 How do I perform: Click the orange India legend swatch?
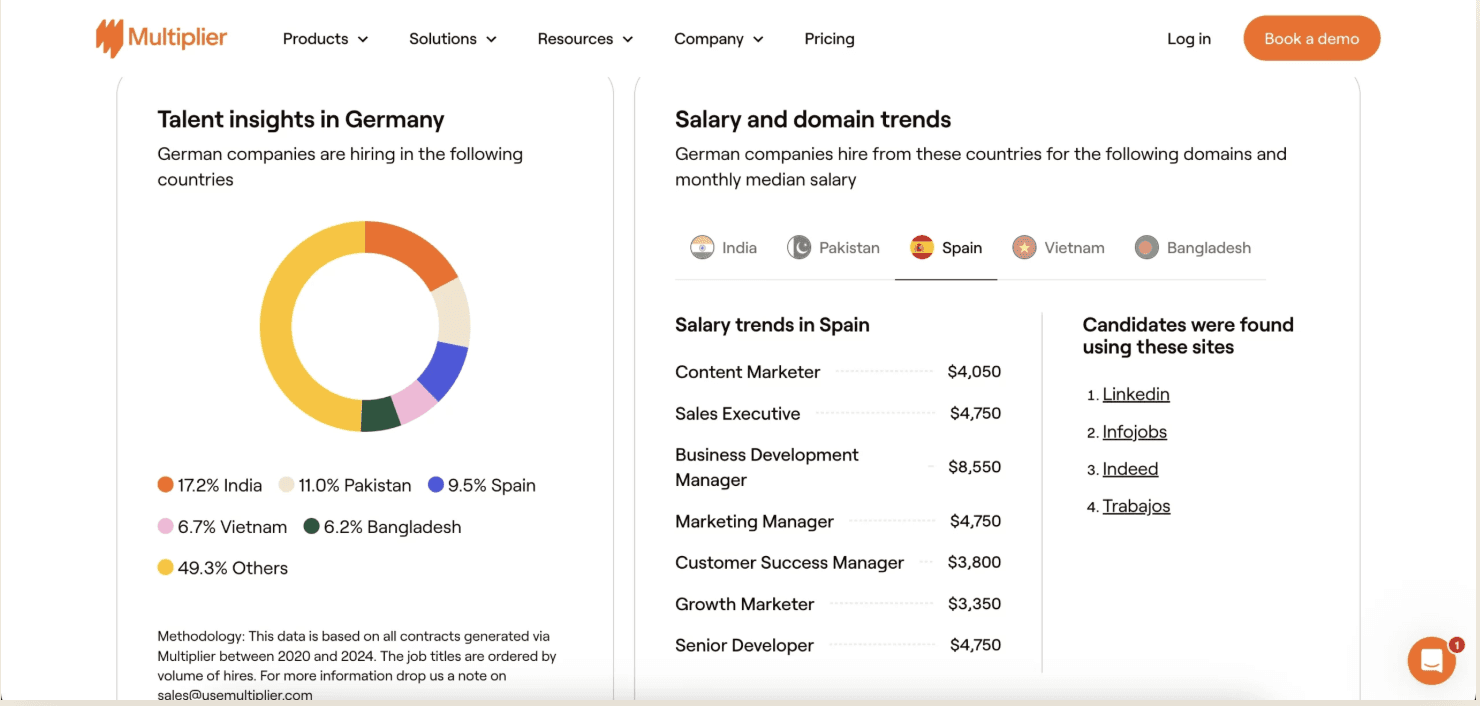[x=165, y=485]
